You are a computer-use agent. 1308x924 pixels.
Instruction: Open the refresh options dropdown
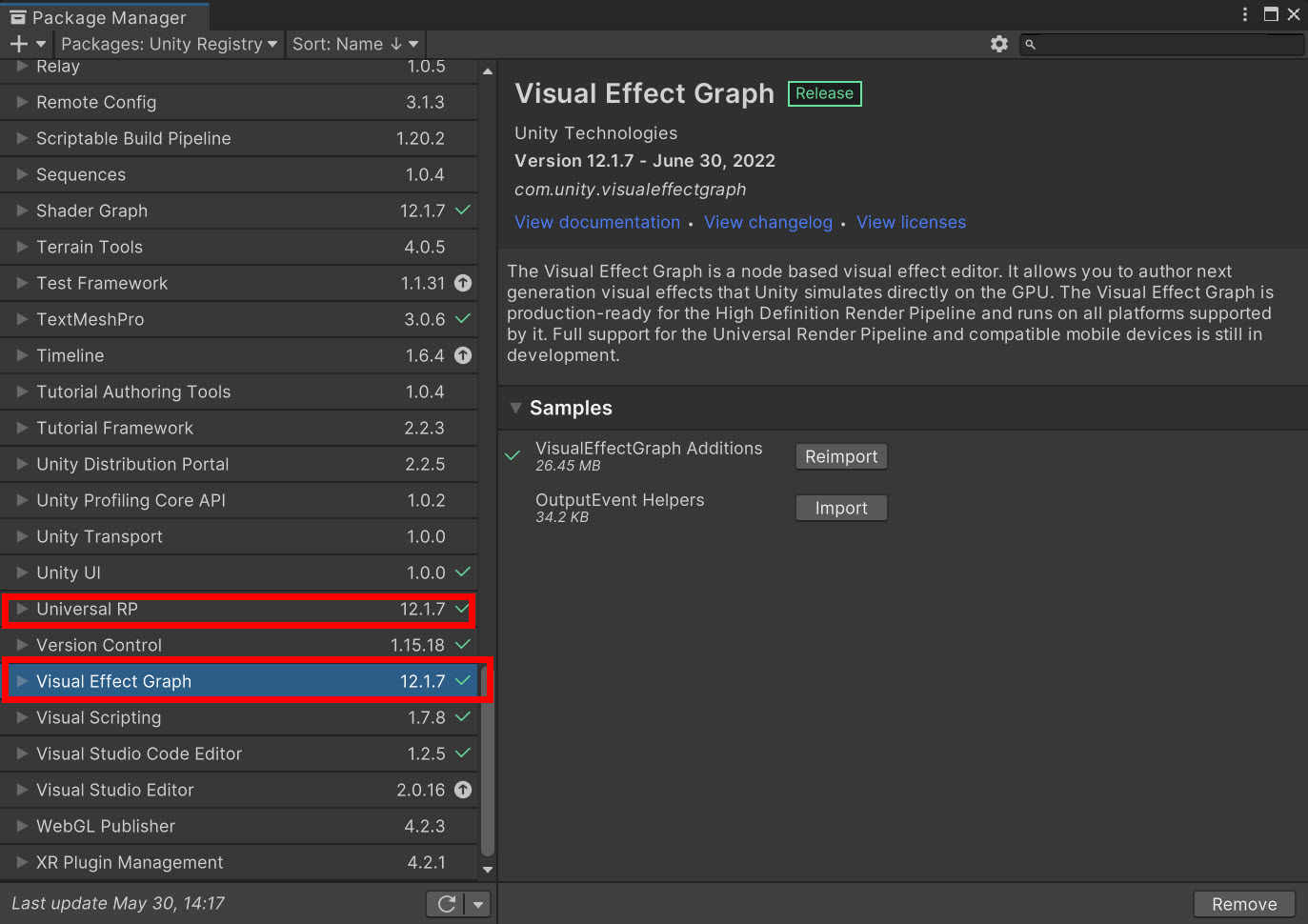[x=478, y=903]
